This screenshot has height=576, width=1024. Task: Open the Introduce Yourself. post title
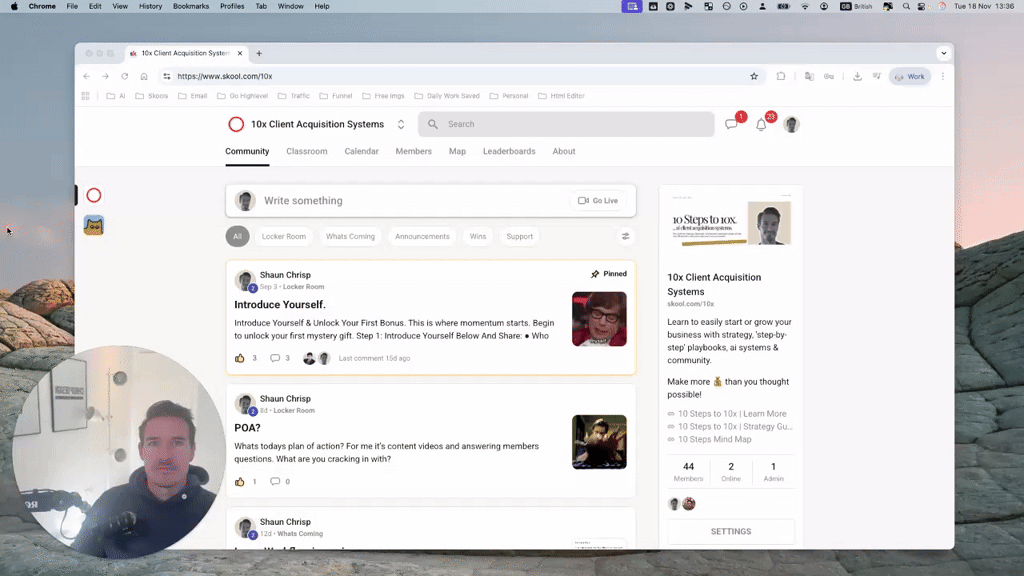[x=280, y=304]
